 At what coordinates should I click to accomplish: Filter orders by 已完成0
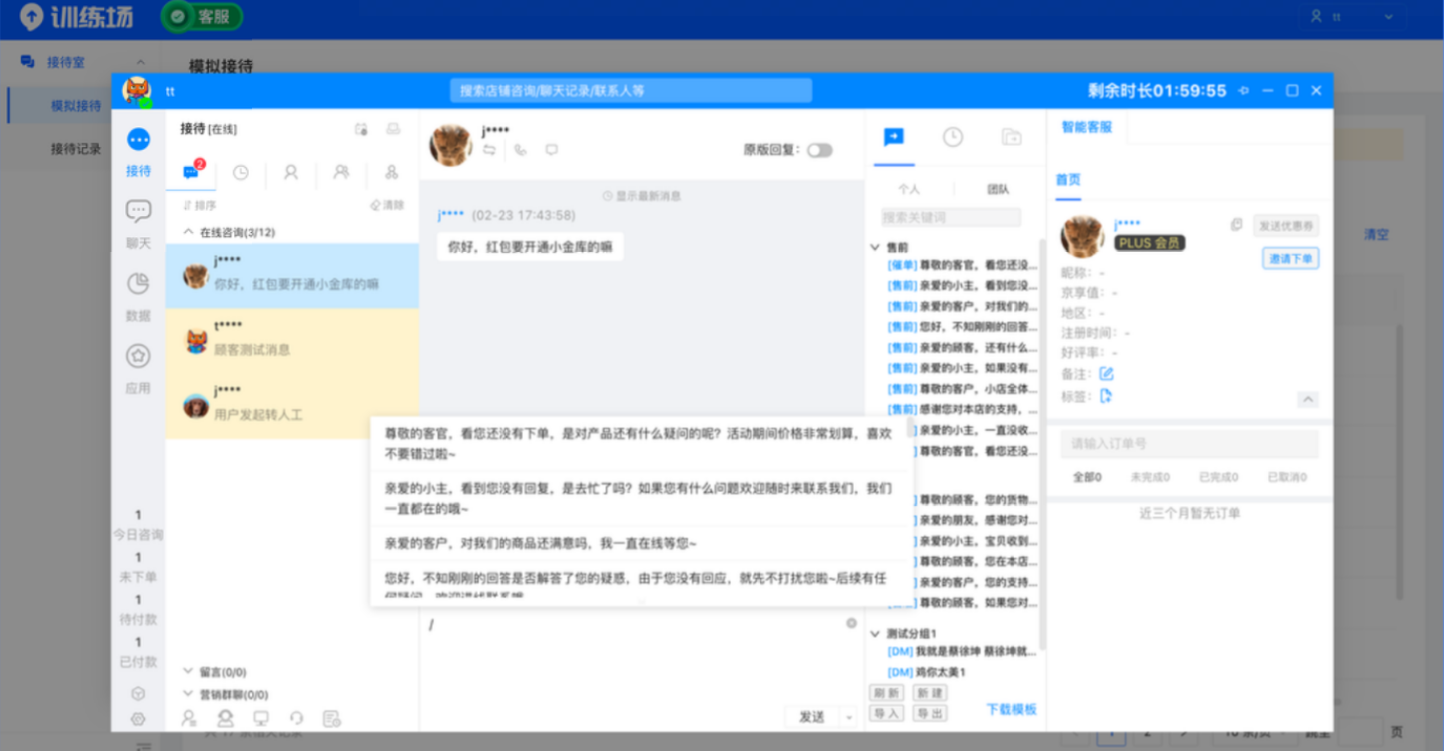[1218, 477]
